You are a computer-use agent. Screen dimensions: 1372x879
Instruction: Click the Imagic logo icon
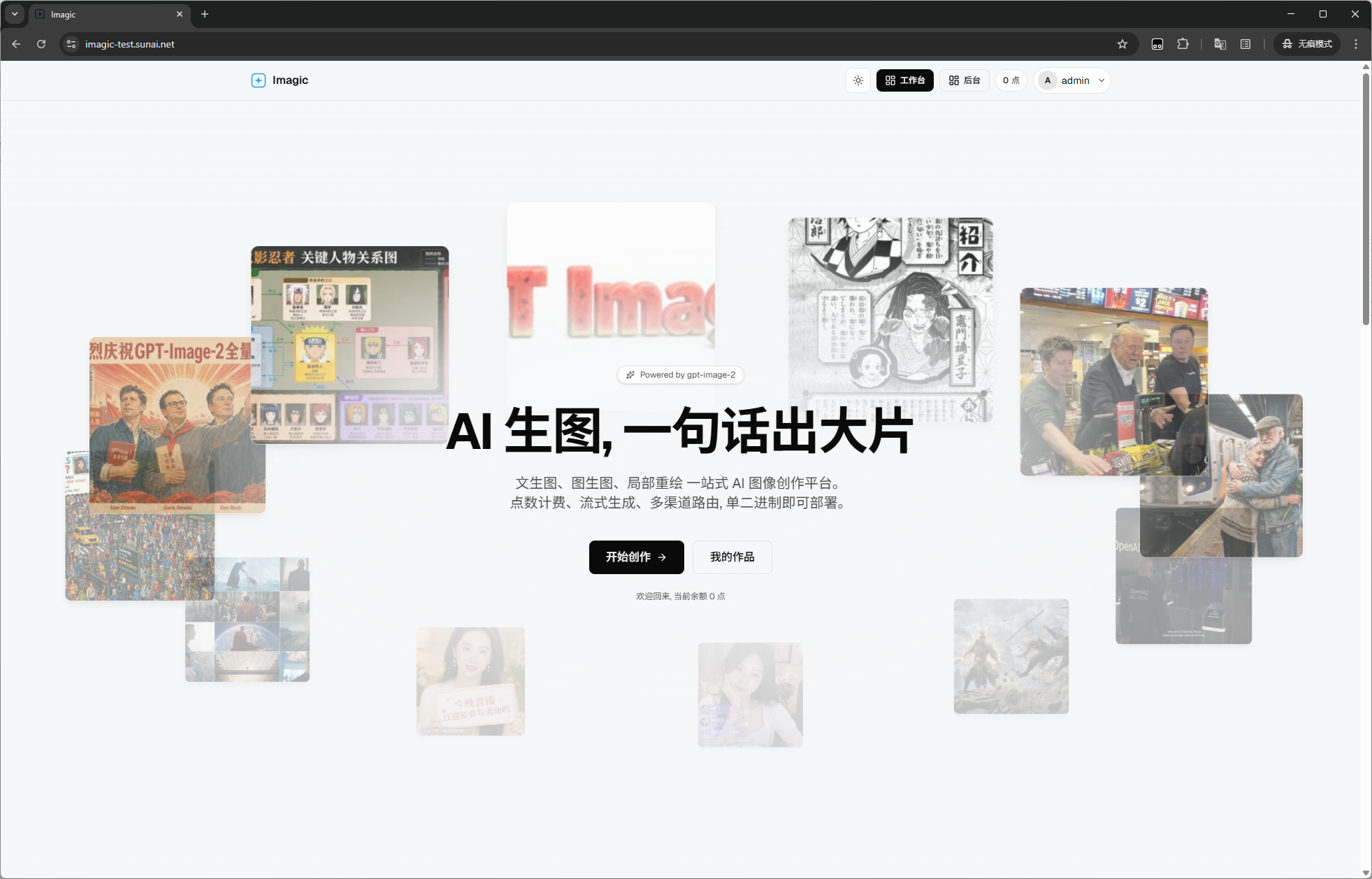[259, 80]
